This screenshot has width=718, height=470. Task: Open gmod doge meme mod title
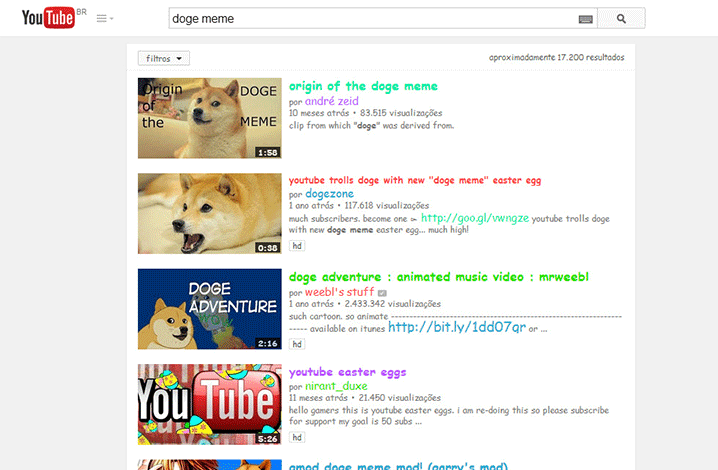(x=398, y=465)
